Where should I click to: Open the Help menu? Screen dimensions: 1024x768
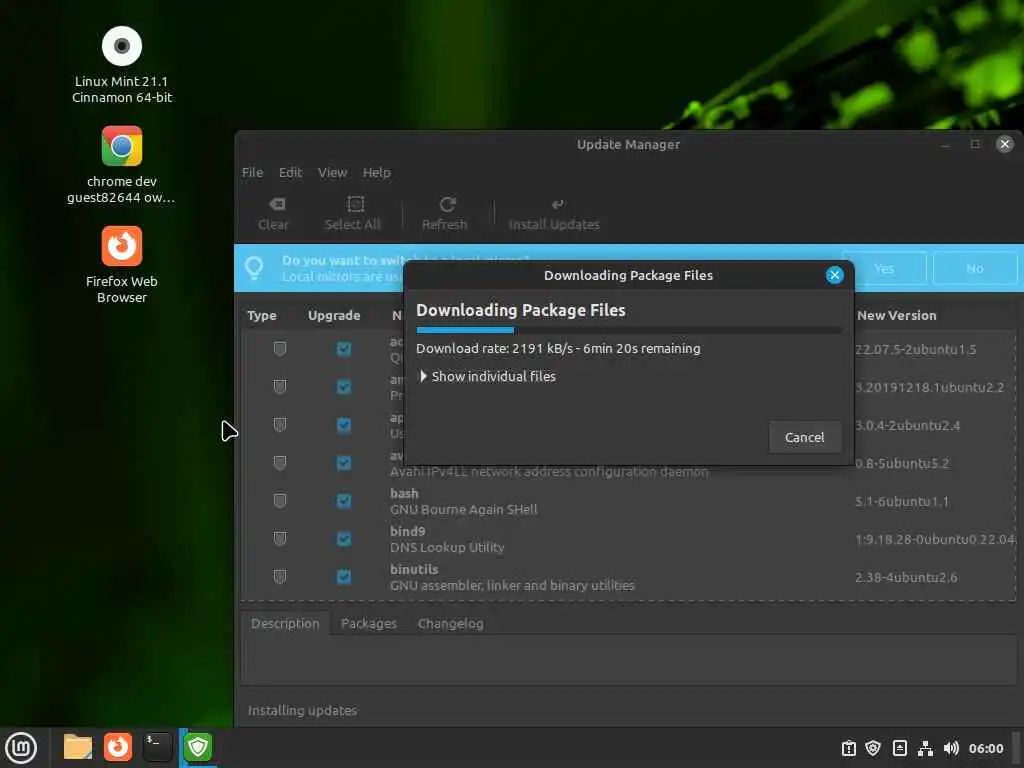pos(377,172)
